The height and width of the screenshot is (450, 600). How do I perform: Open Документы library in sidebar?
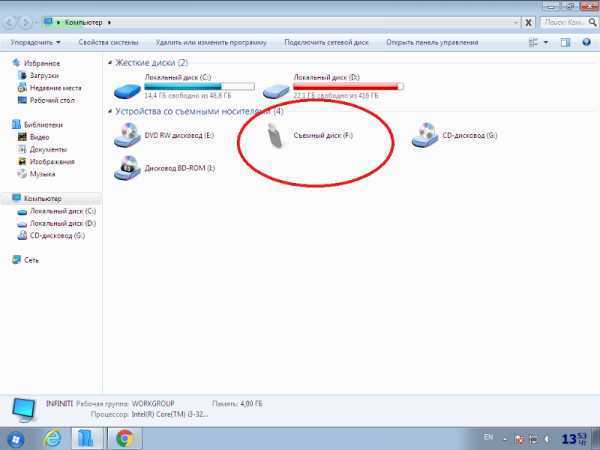[48, 149]
